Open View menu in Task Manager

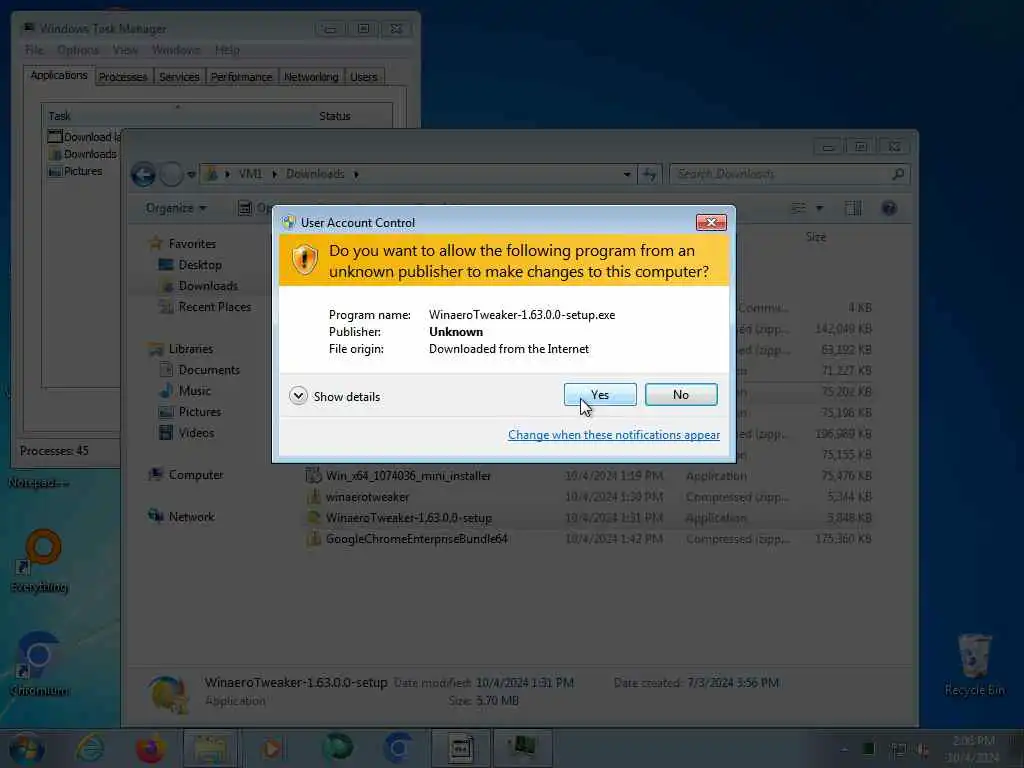click(125, 50)
